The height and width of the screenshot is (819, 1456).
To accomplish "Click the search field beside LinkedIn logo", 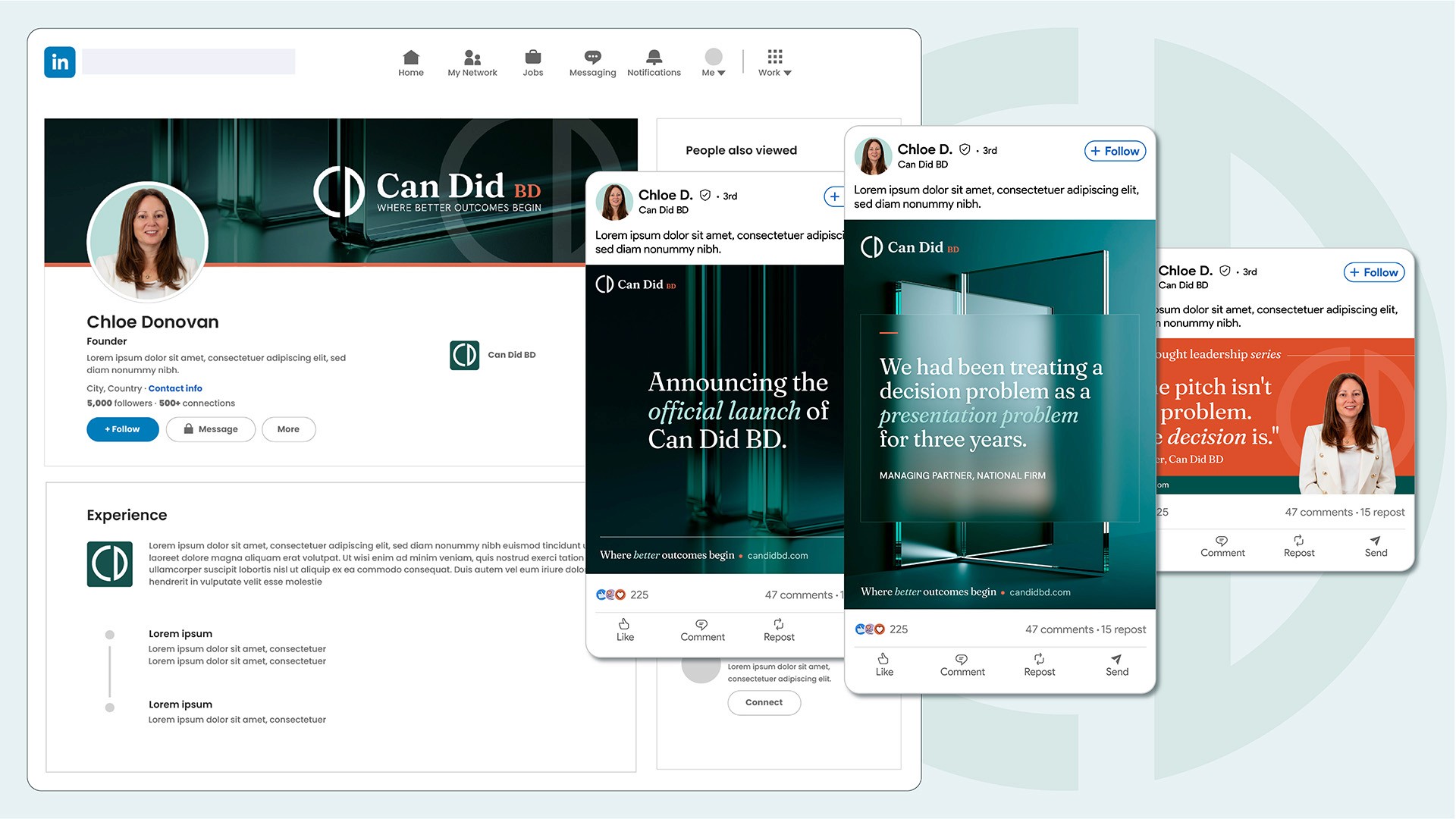I will [x=189, y=61].
